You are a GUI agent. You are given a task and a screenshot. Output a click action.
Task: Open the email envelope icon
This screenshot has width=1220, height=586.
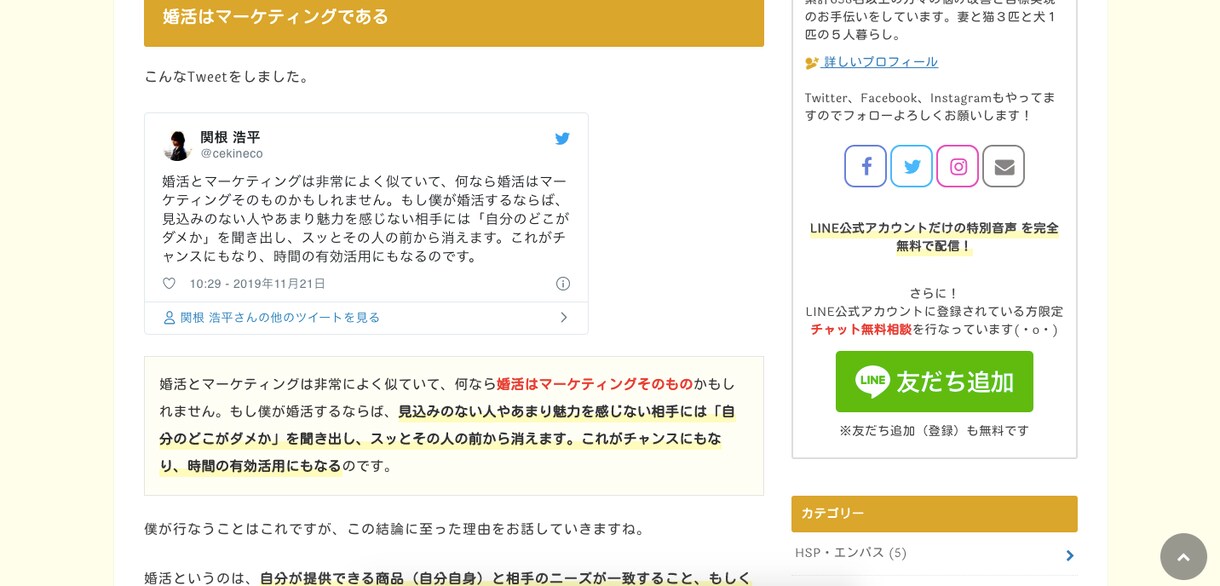pos(1003,166)
